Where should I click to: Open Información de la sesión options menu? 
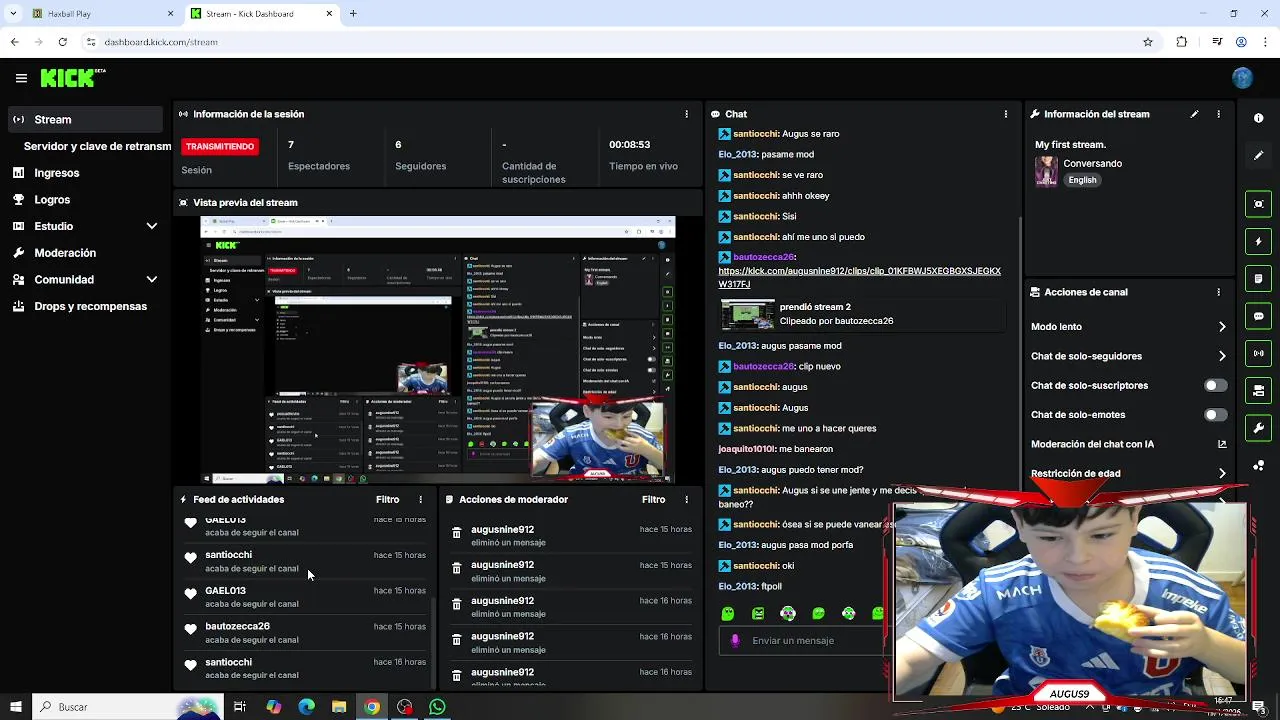[686, 114]
